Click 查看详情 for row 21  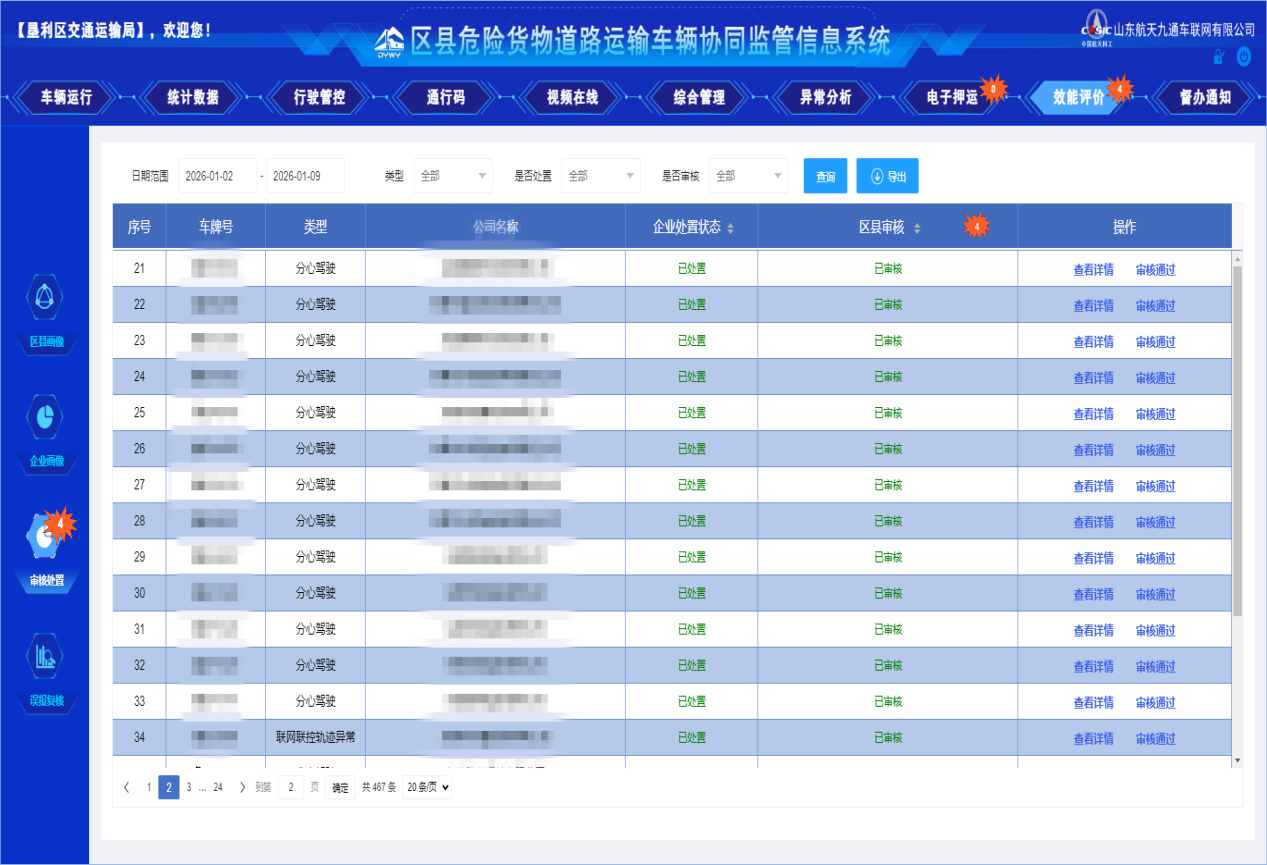1093,270
